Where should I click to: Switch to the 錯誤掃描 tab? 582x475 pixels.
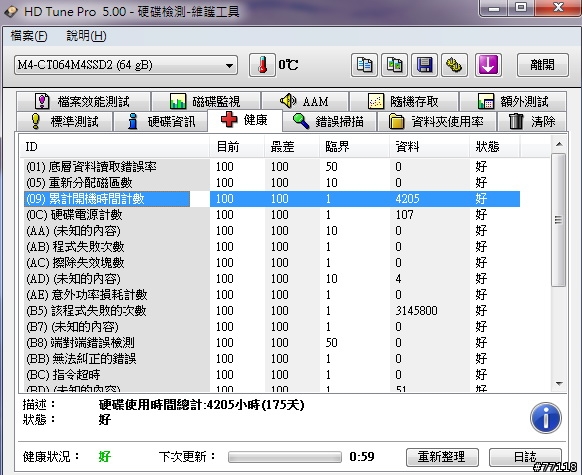pos(329,121)
